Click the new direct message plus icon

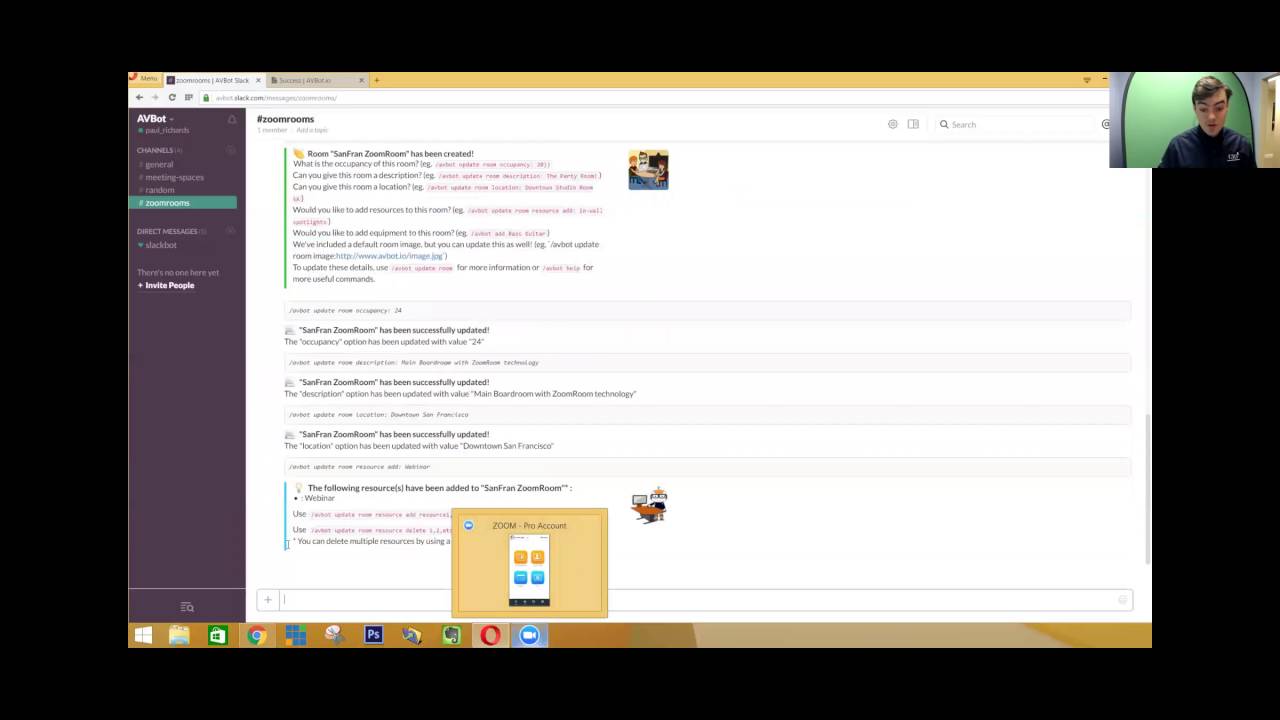click(231, 231)
